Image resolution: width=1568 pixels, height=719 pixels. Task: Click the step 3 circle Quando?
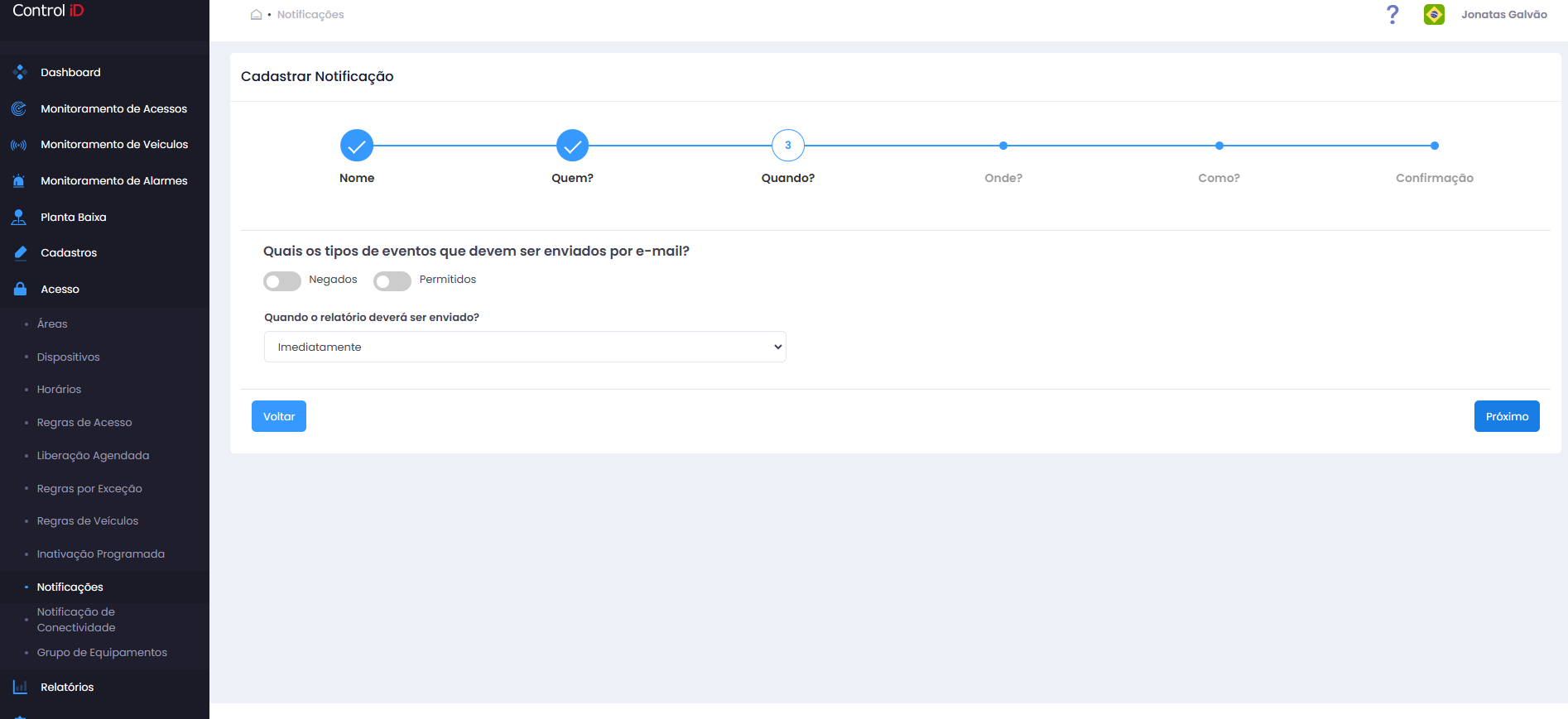[788, 146]
